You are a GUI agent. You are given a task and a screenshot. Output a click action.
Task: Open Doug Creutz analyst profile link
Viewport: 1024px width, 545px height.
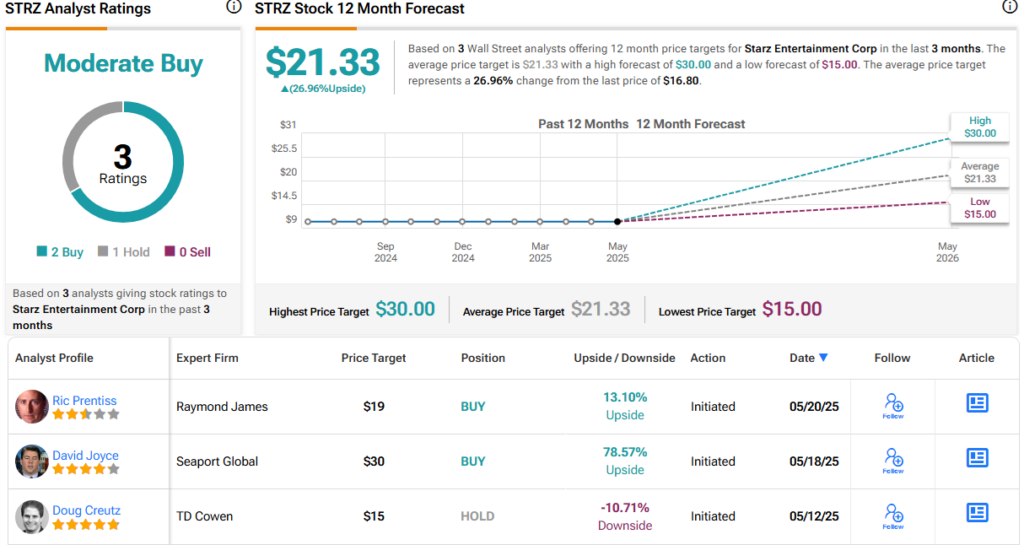point(86,510)
